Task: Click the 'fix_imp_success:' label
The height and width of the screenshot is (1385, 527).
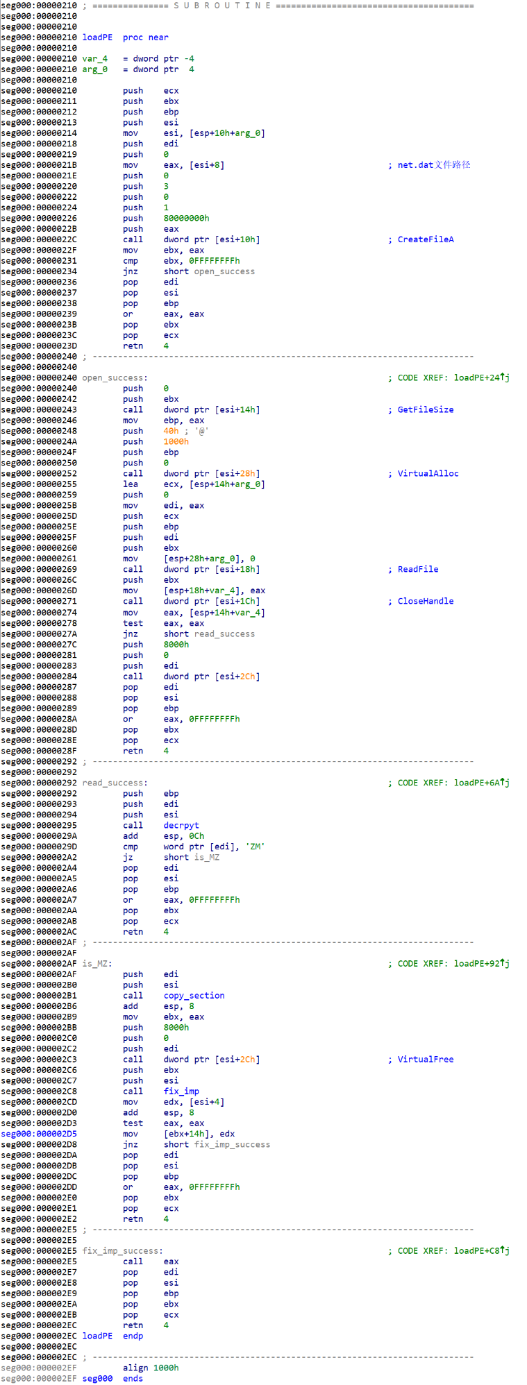Action: tap(122, 1250)
